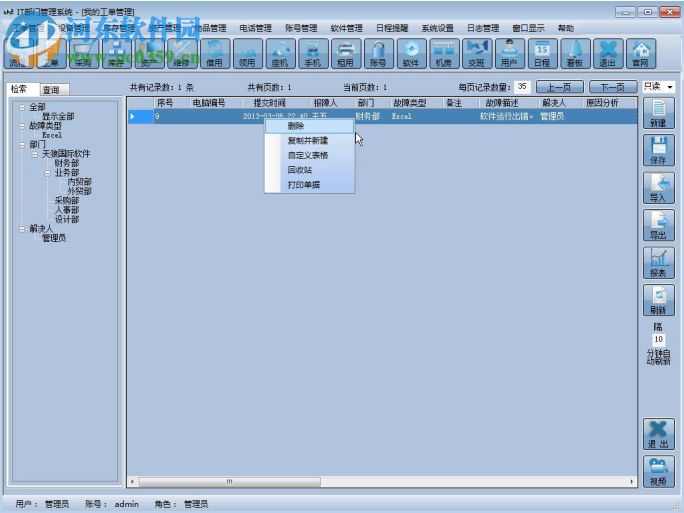Click the auto-refresh minutes field showing 10

click(658, 339)
